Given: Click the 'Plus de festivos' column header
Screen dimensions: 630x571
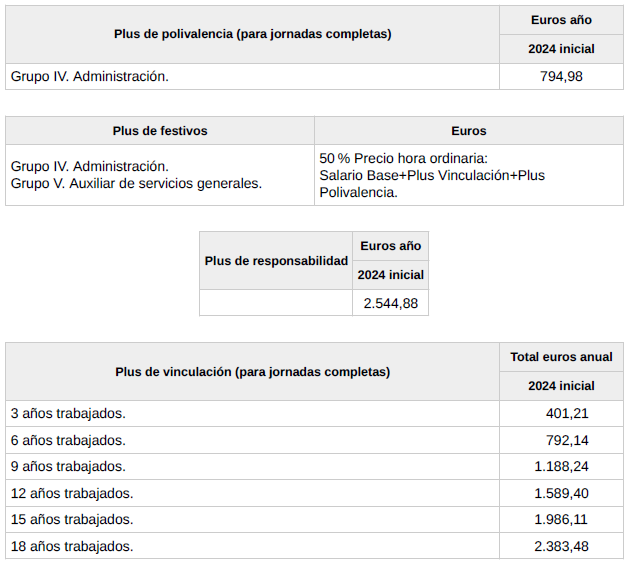Looking at the screenshot, I should 160,131.
